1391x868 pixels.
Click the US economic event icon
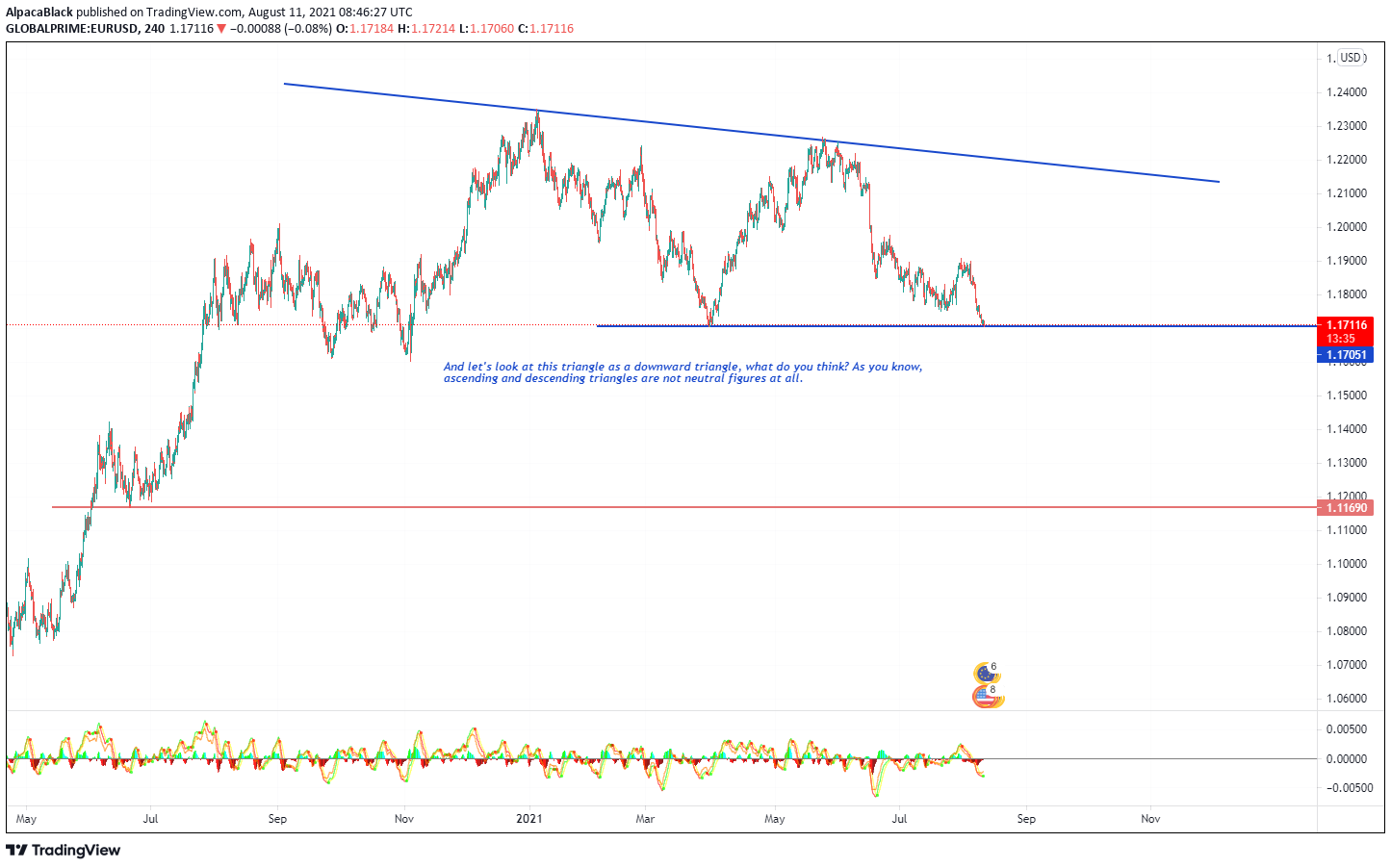tap(985, 697)
